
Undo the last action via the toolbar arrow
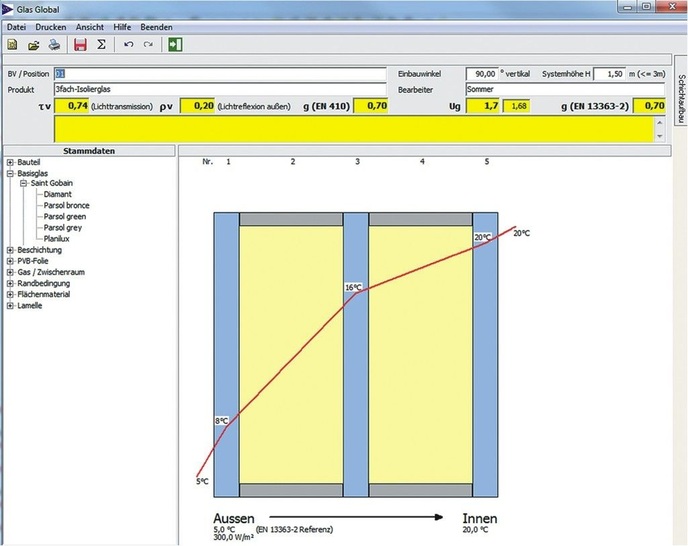pos(128,45)
